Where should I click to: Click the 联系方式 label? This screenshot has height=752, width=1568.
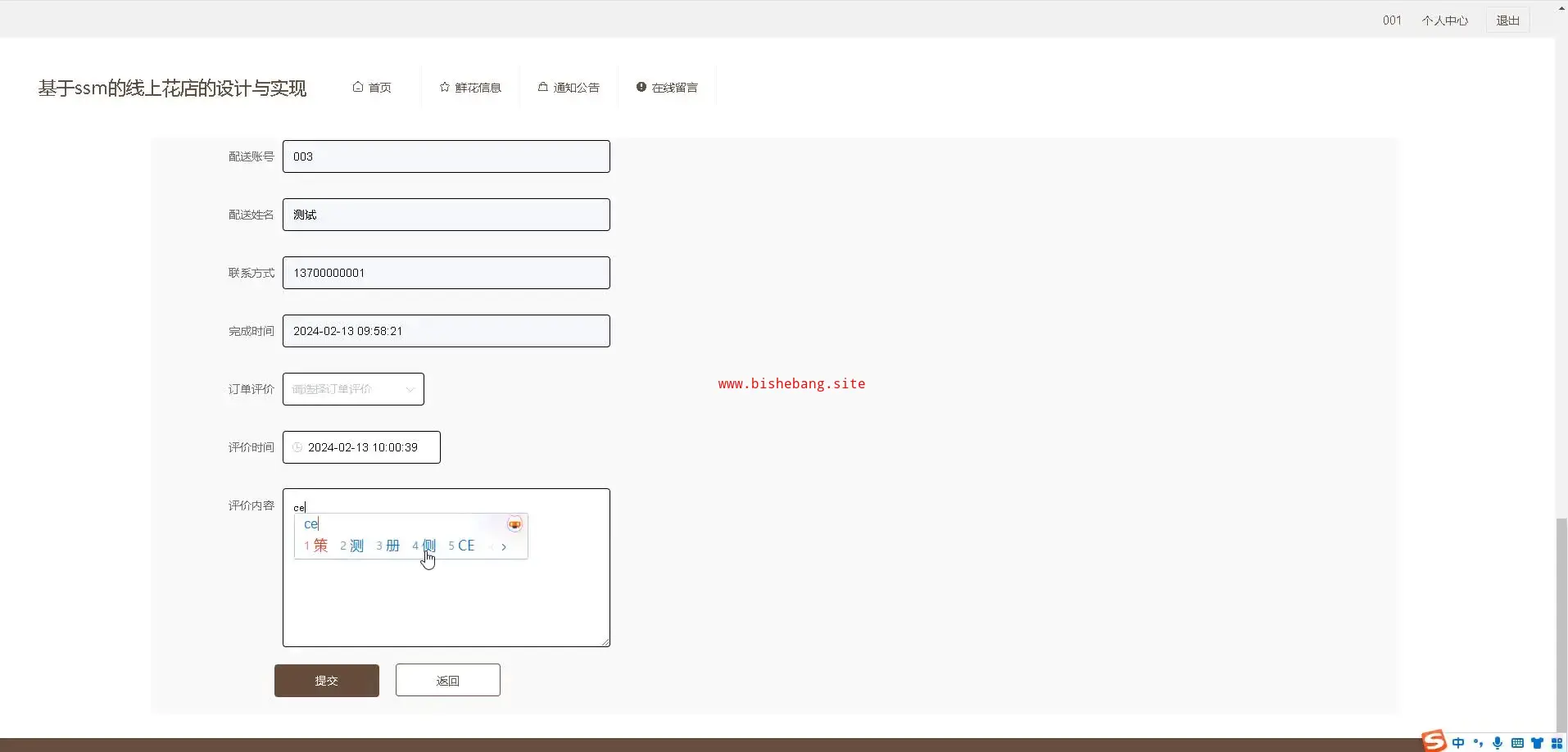tap(252, 273)
